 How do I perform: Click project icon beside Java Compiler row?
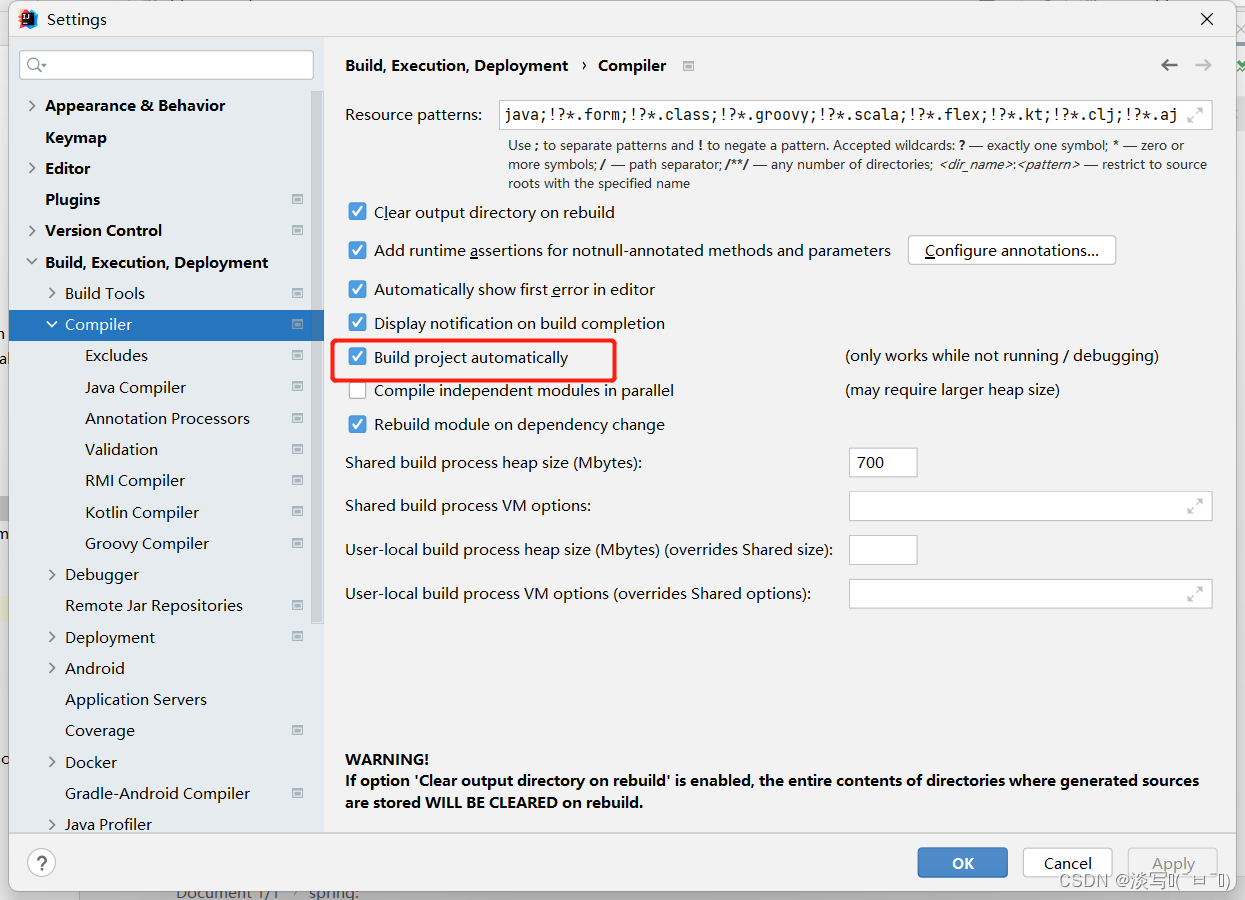click(x=297, y=387)
